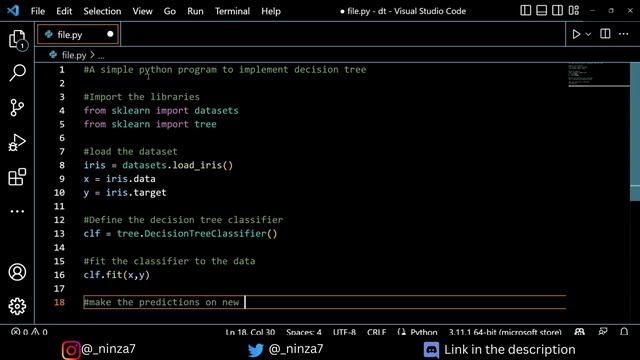Select Python language mode in status bar
Image resolution: width=640 pixels, height=360 pixels.
[x=423, y=332]
